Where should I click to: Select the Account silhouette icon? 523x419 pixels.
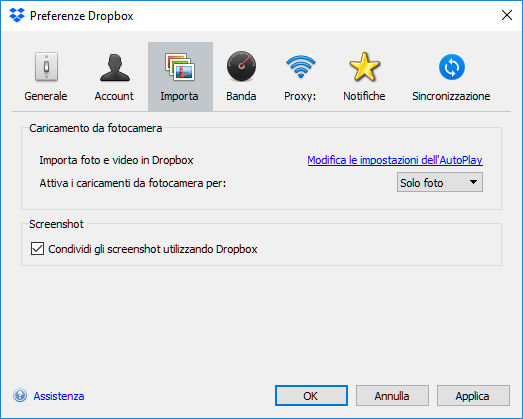coord(114,67)
